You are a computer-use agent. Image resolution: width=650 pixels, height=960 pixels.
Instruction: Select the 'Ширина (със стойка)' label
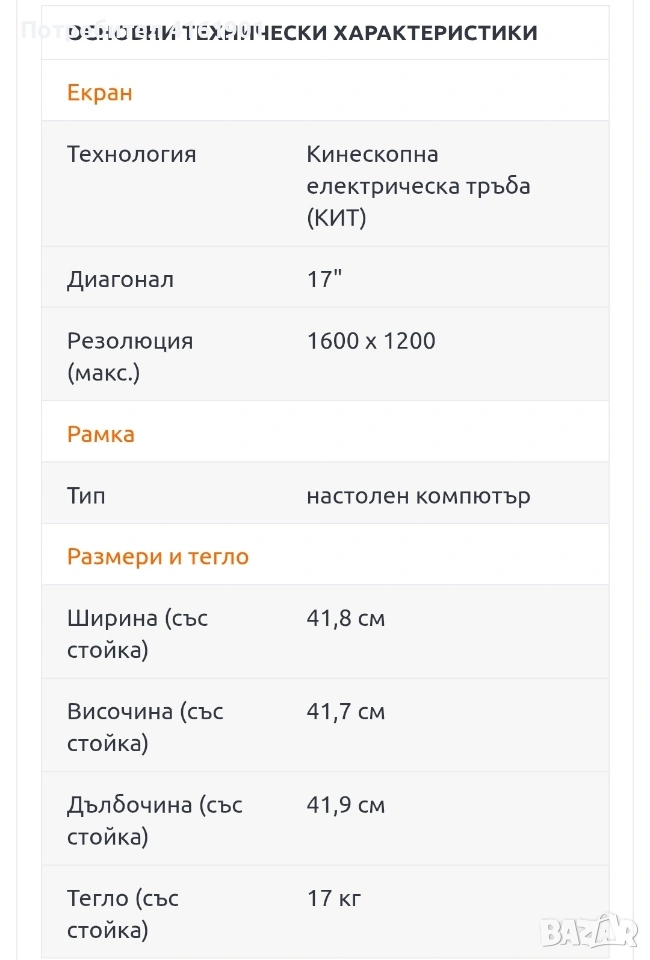138,634
